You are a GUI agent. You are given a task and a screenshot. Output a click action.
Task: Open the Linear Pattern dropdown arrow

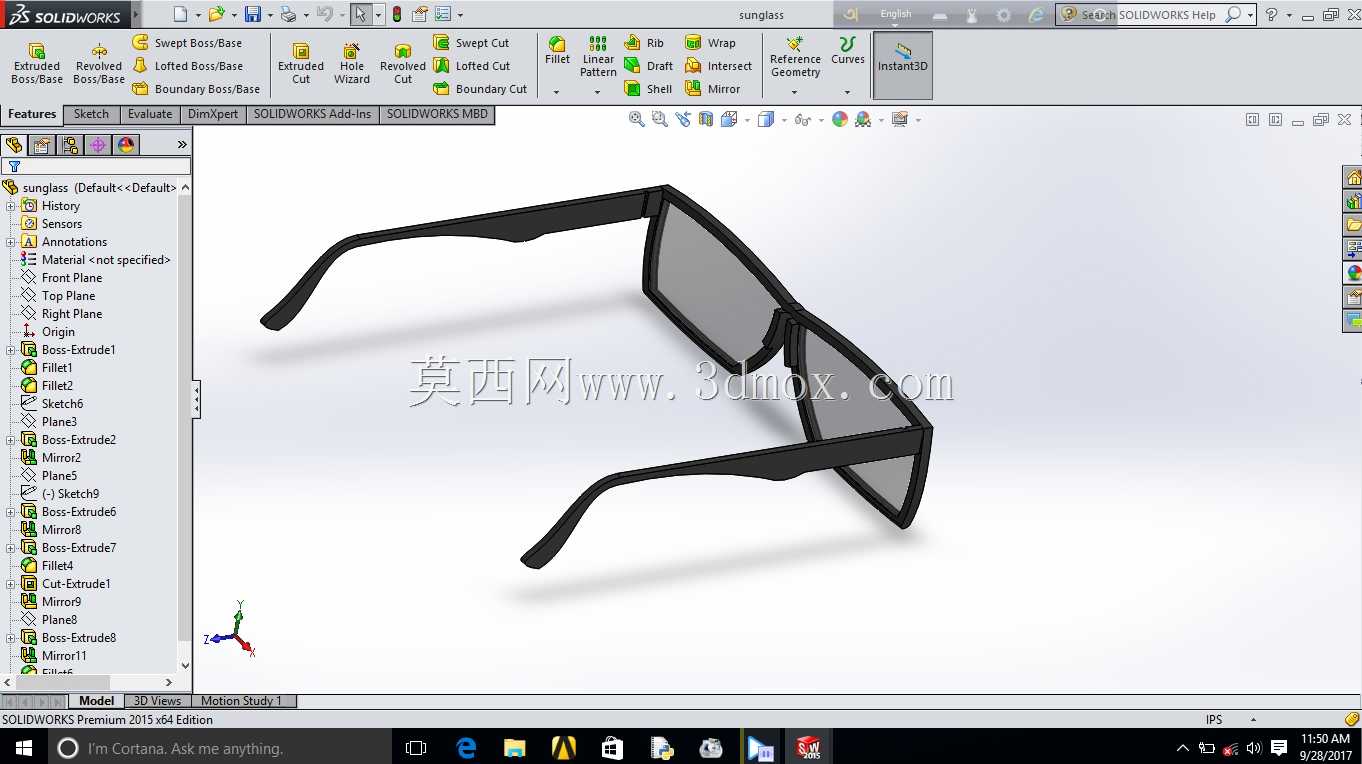point(598,92)
